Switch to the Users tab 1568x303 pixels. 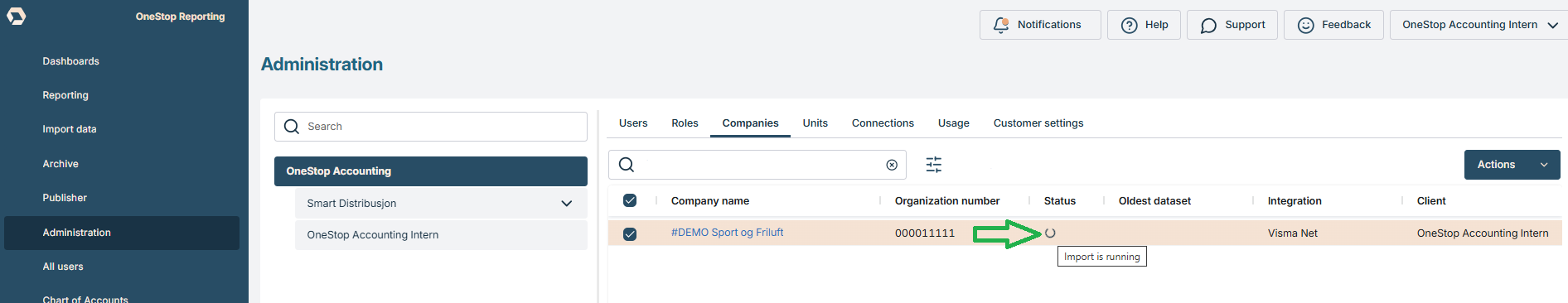[633, 123]
